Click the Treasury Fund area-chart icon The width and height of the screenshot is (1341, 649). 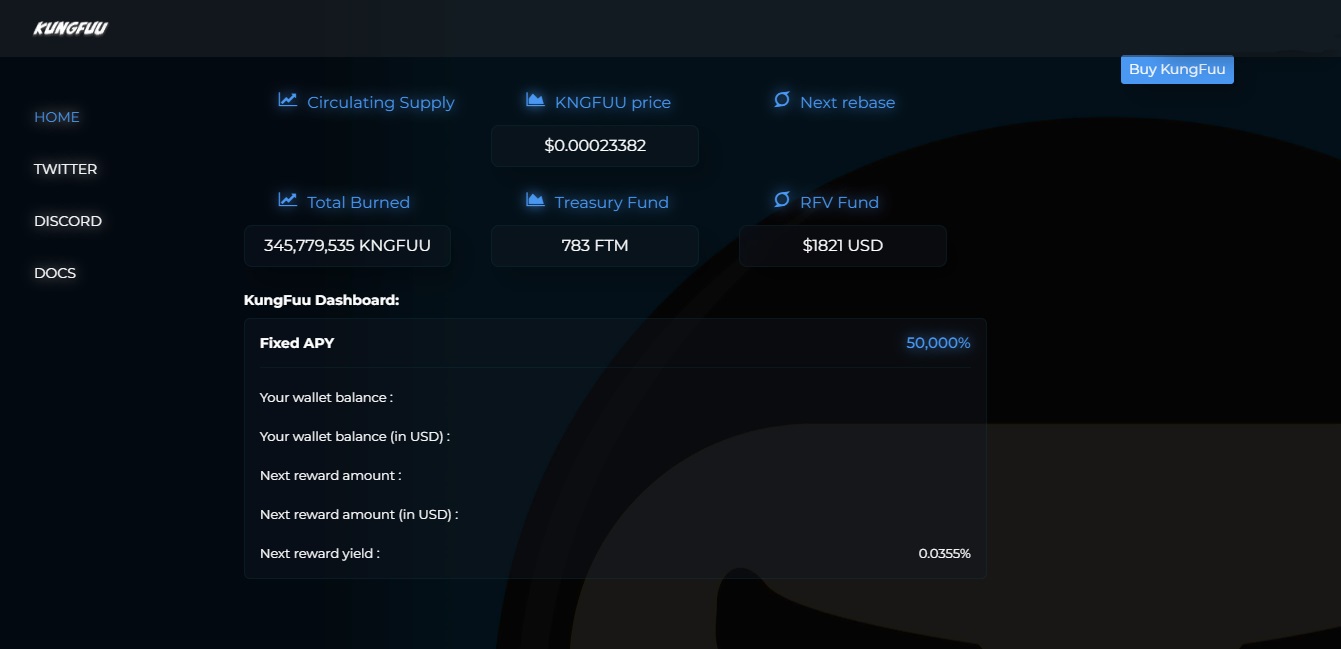point(535,200)
